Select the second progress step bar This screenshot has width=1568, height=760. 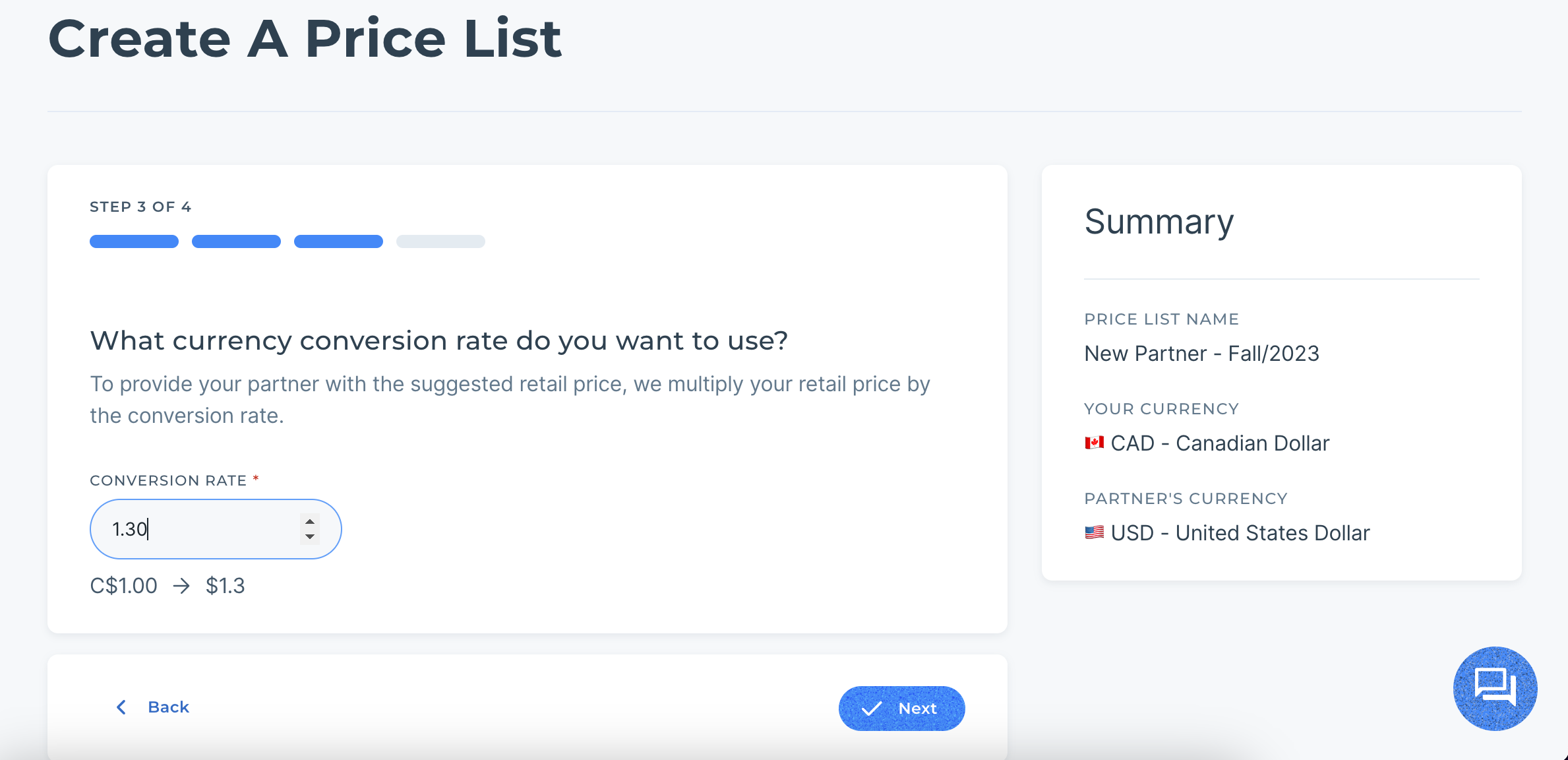click(x=236, y=241)
